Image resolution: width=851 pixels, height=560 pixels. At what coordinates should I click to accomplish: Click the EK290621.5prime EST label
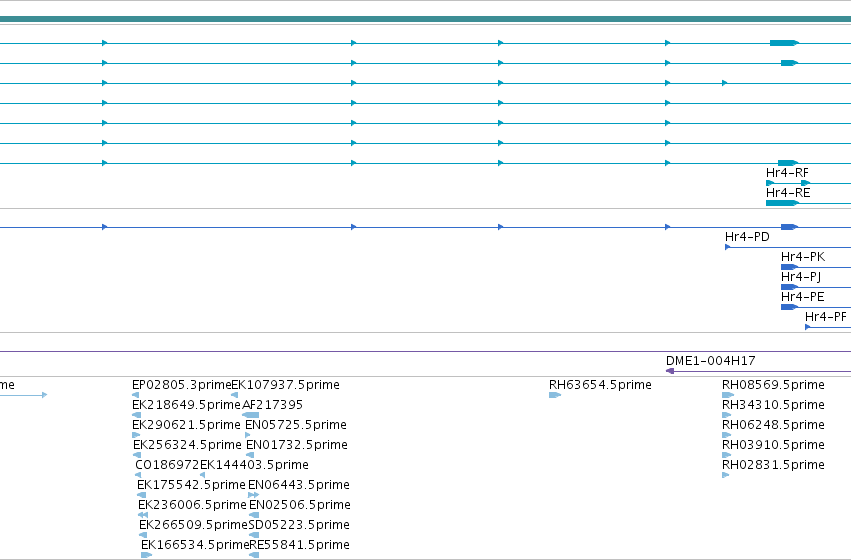point(186,425)
